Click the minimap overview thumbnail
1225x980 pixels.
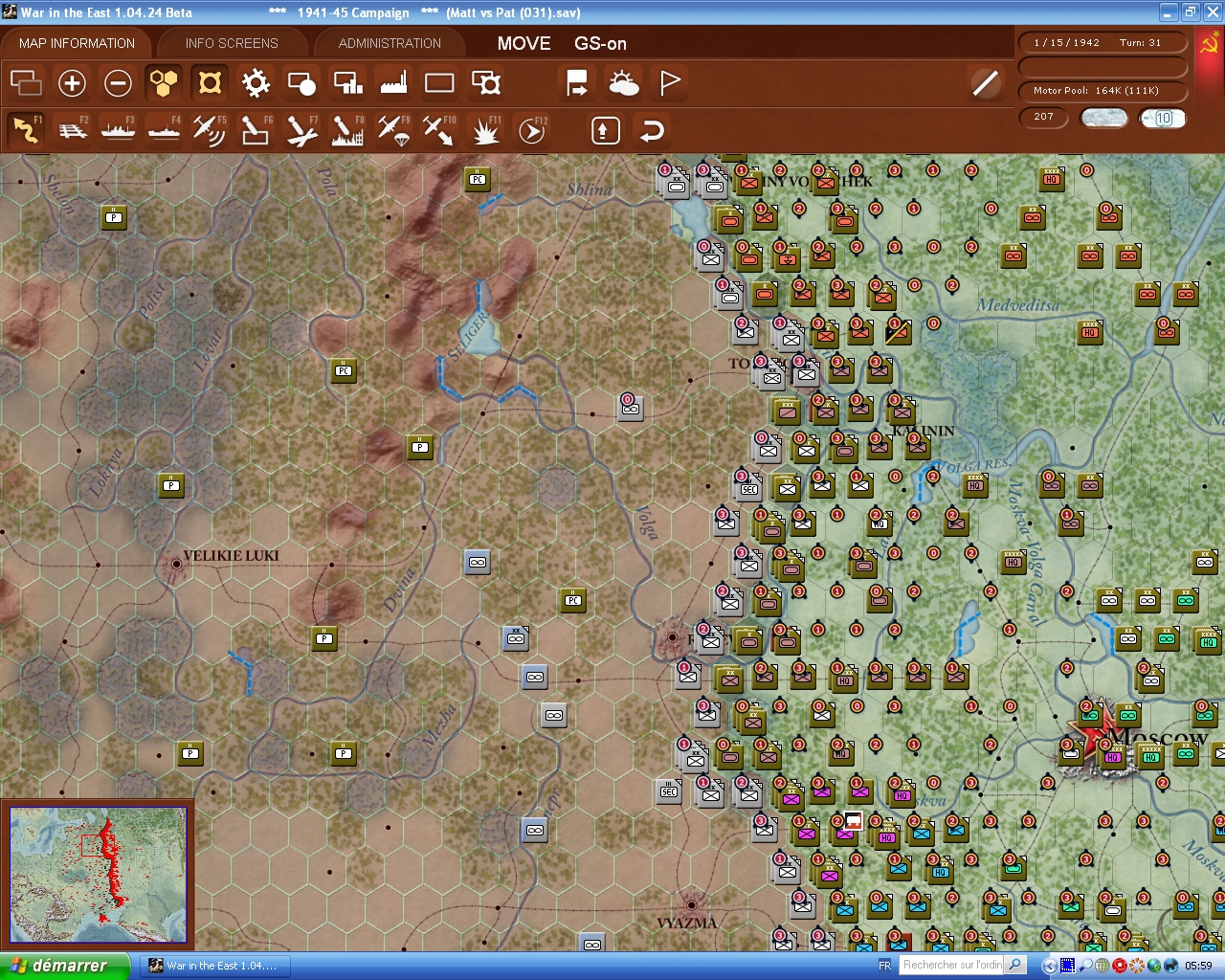(x=98, y=874)
